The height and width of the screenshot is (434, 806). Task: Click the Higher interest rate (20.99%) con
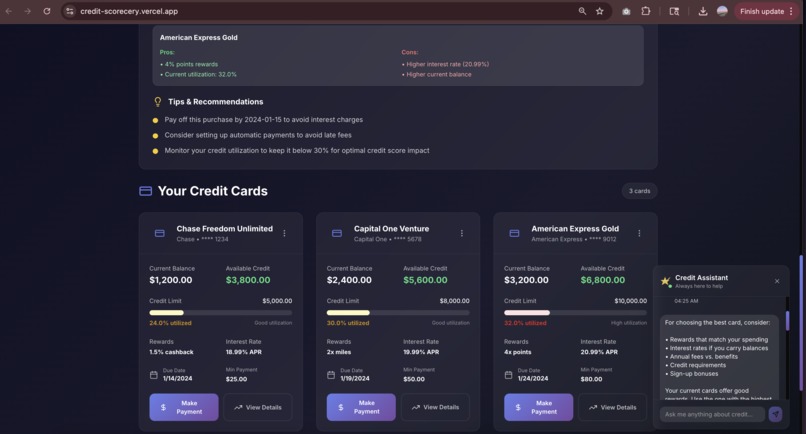click(447, 64)
